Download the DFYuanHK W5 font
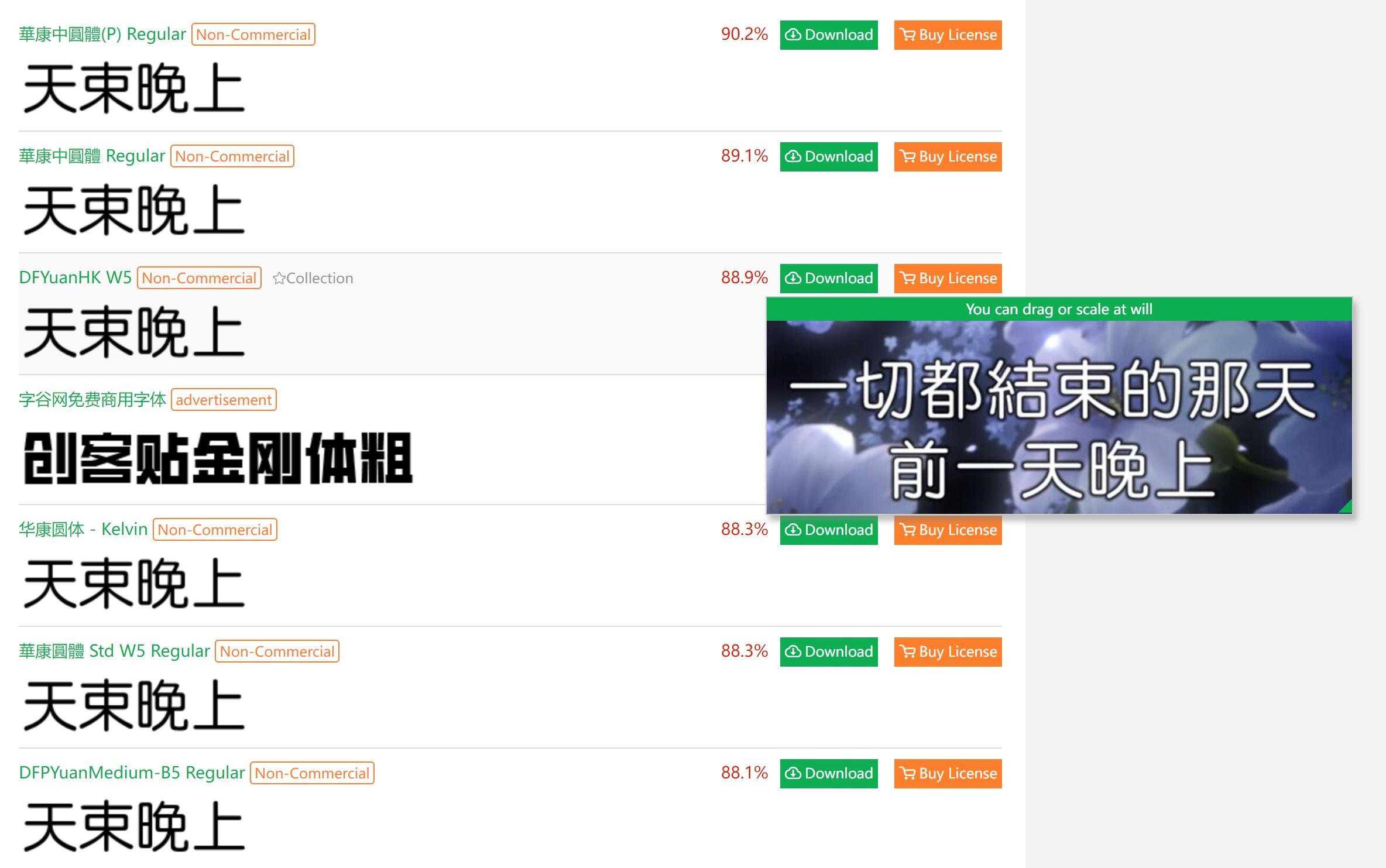Viewport: 1386px width, 868px height. pos(829,279)
